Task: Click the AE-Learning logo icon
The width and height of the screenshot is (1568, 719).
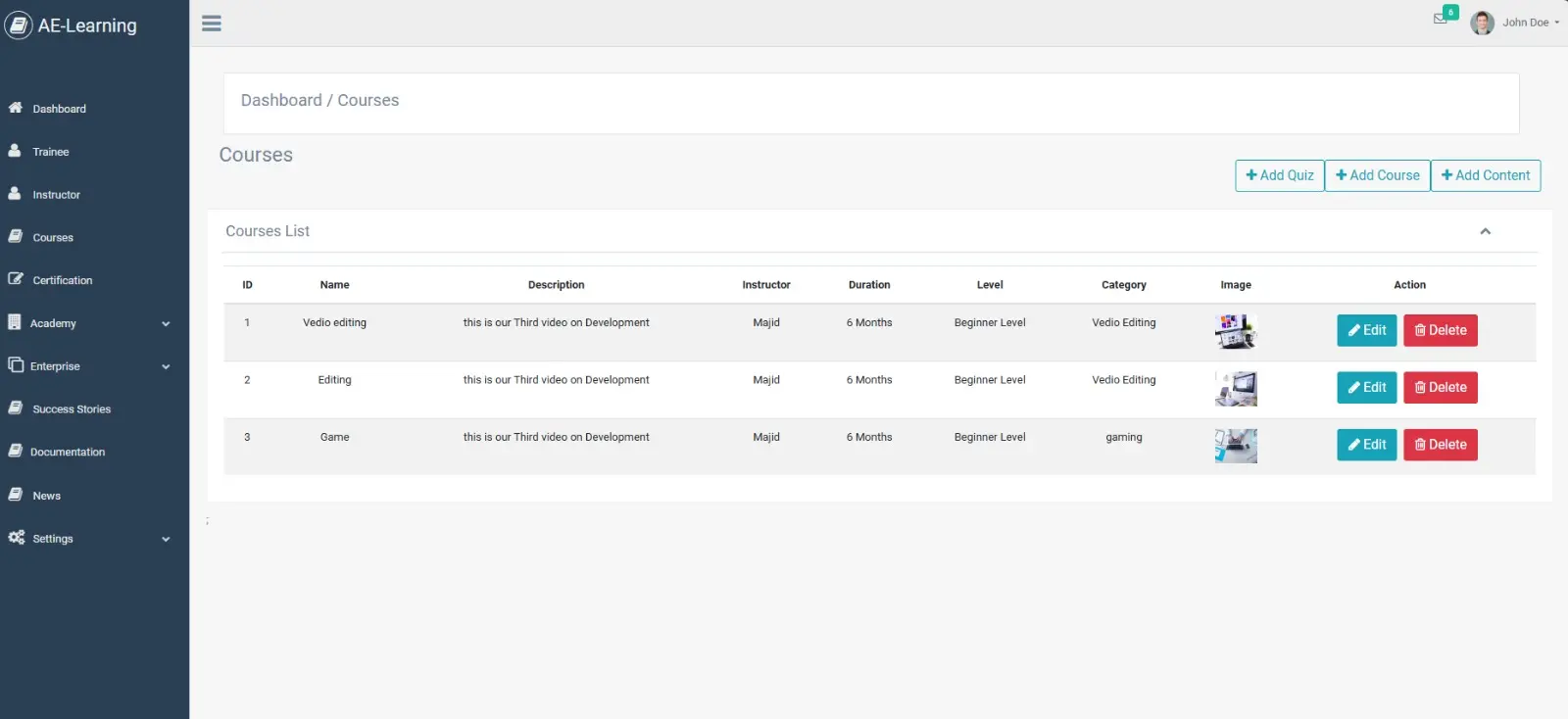Action: tap(19, 25)
